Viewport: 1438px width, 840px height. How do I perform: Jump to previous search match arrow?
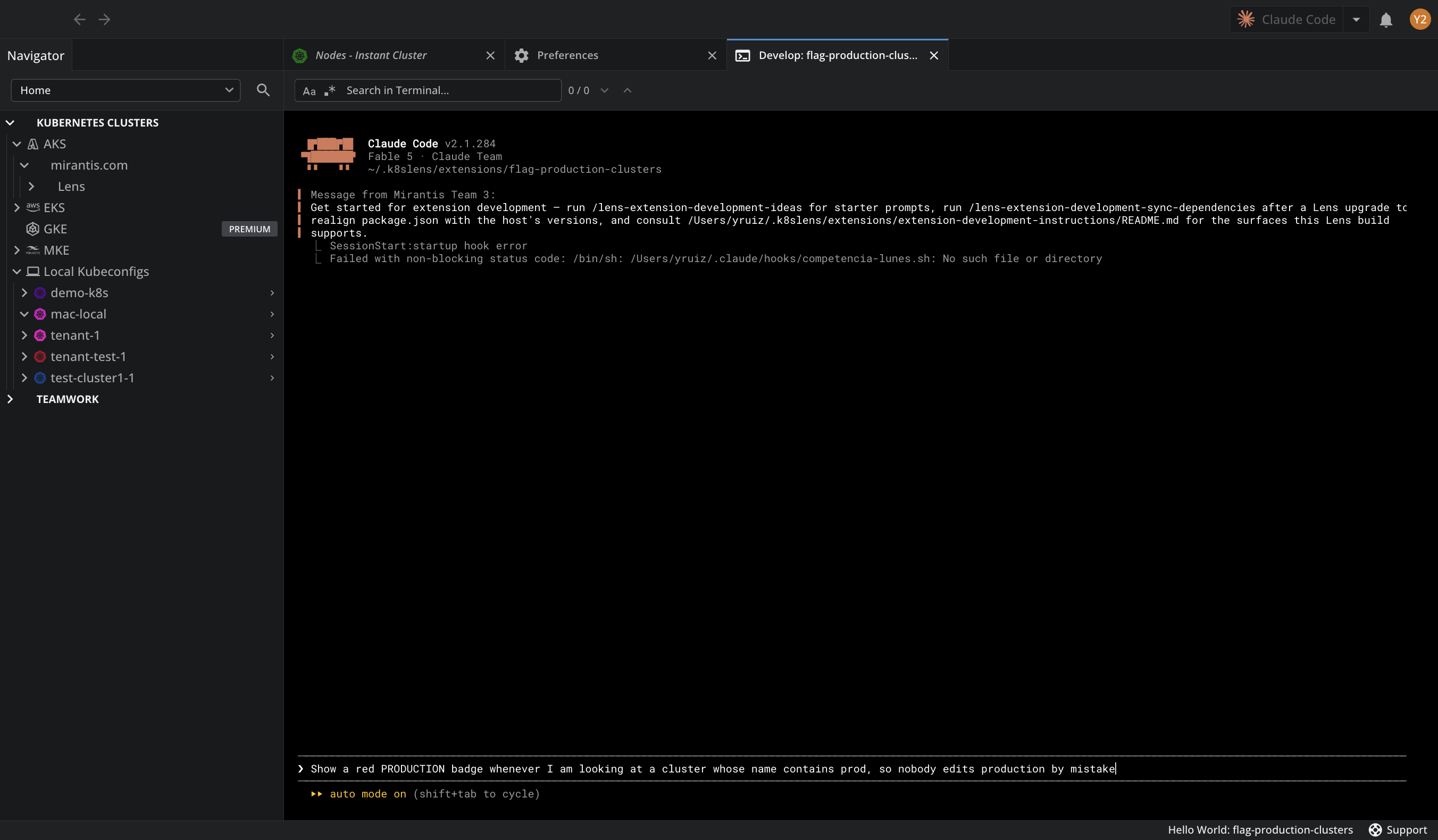(627, 90)
